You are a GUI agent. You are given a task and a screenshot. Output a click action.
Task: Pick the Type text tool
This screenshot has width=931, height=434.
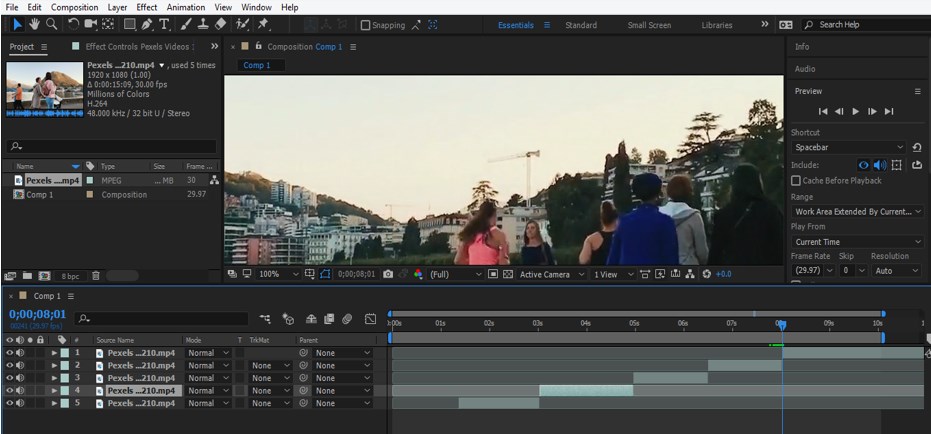tap(164, 24)
